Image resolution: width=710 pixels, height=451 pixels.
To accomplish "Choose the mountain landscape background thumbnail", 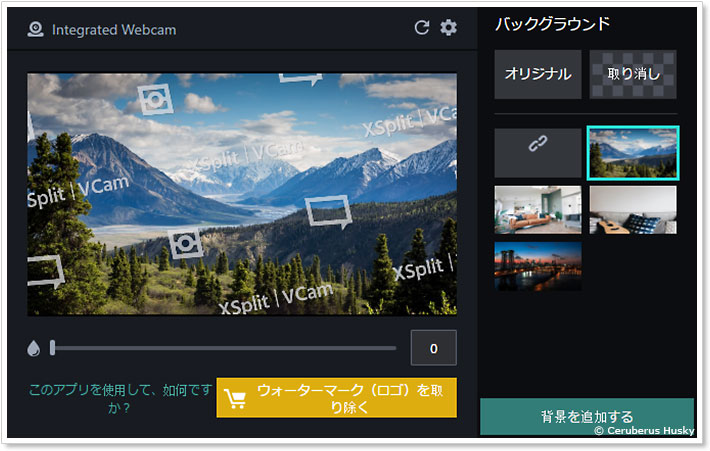I will tap(633, 153).
